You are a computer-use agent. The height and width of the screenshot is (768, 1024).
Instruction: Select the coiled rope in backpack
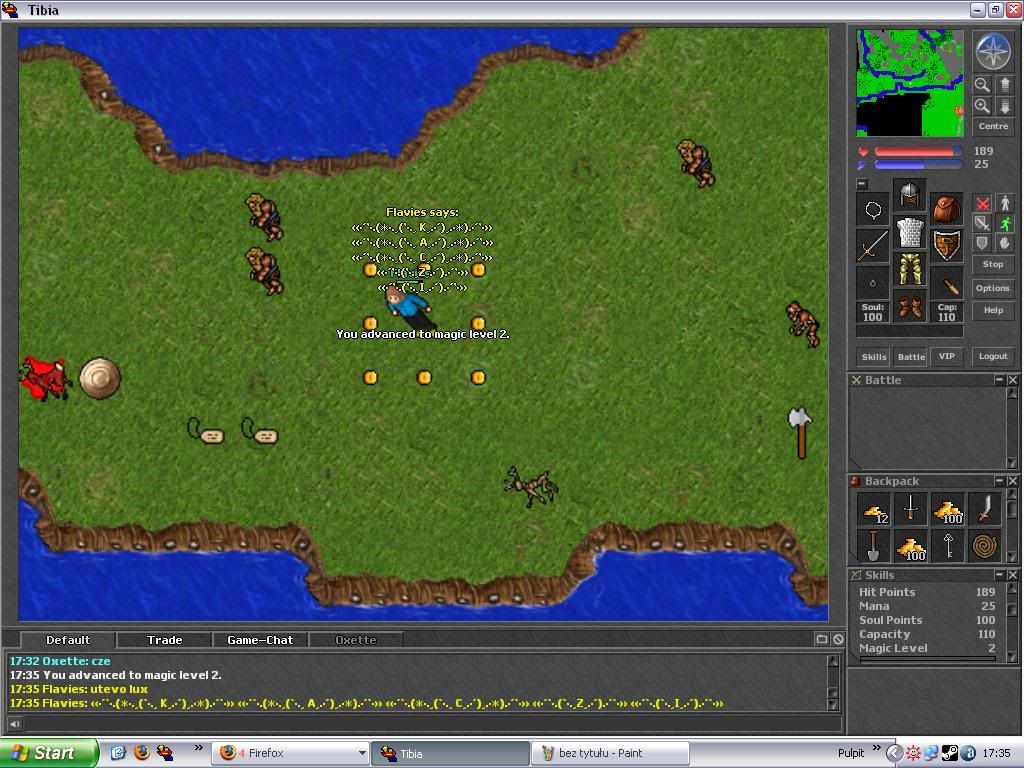[x=985, y=547]
